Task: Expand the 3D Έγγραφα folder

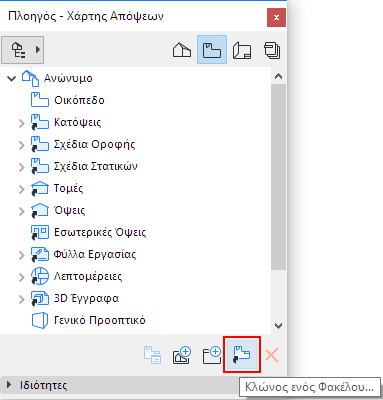Action: (22, 299)
